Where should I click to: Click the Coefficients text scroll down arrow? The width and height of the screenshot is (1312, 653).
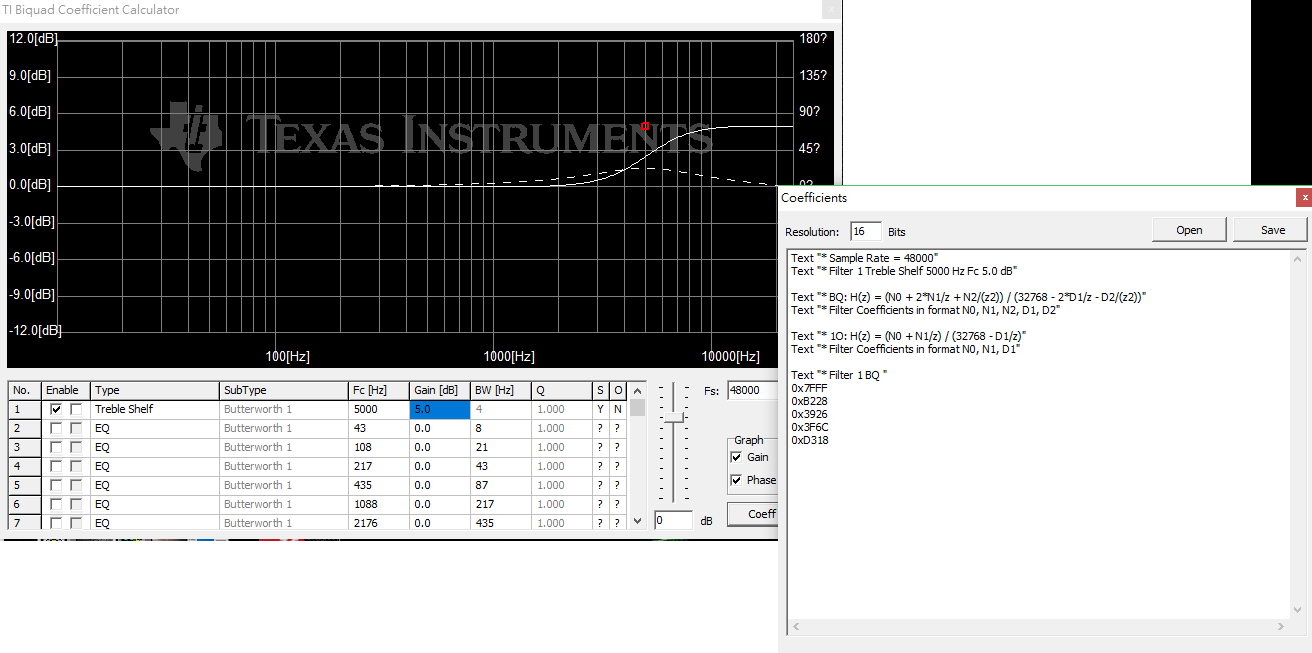(1298, 609)
